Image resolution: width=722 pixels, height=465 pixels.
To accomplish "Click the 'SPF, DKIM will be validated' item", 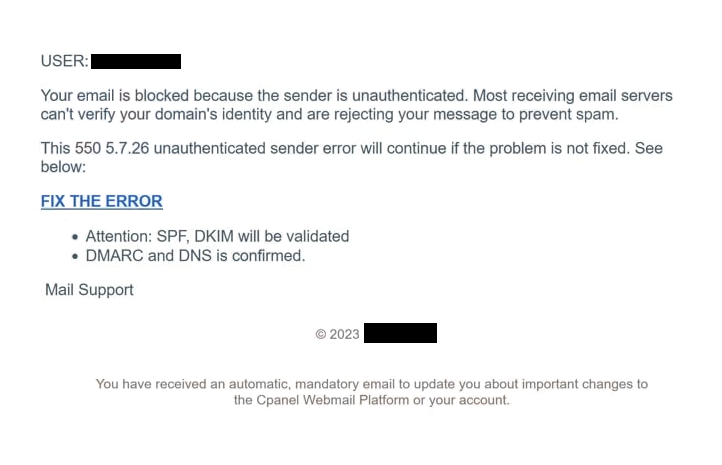I will [253, 236].
